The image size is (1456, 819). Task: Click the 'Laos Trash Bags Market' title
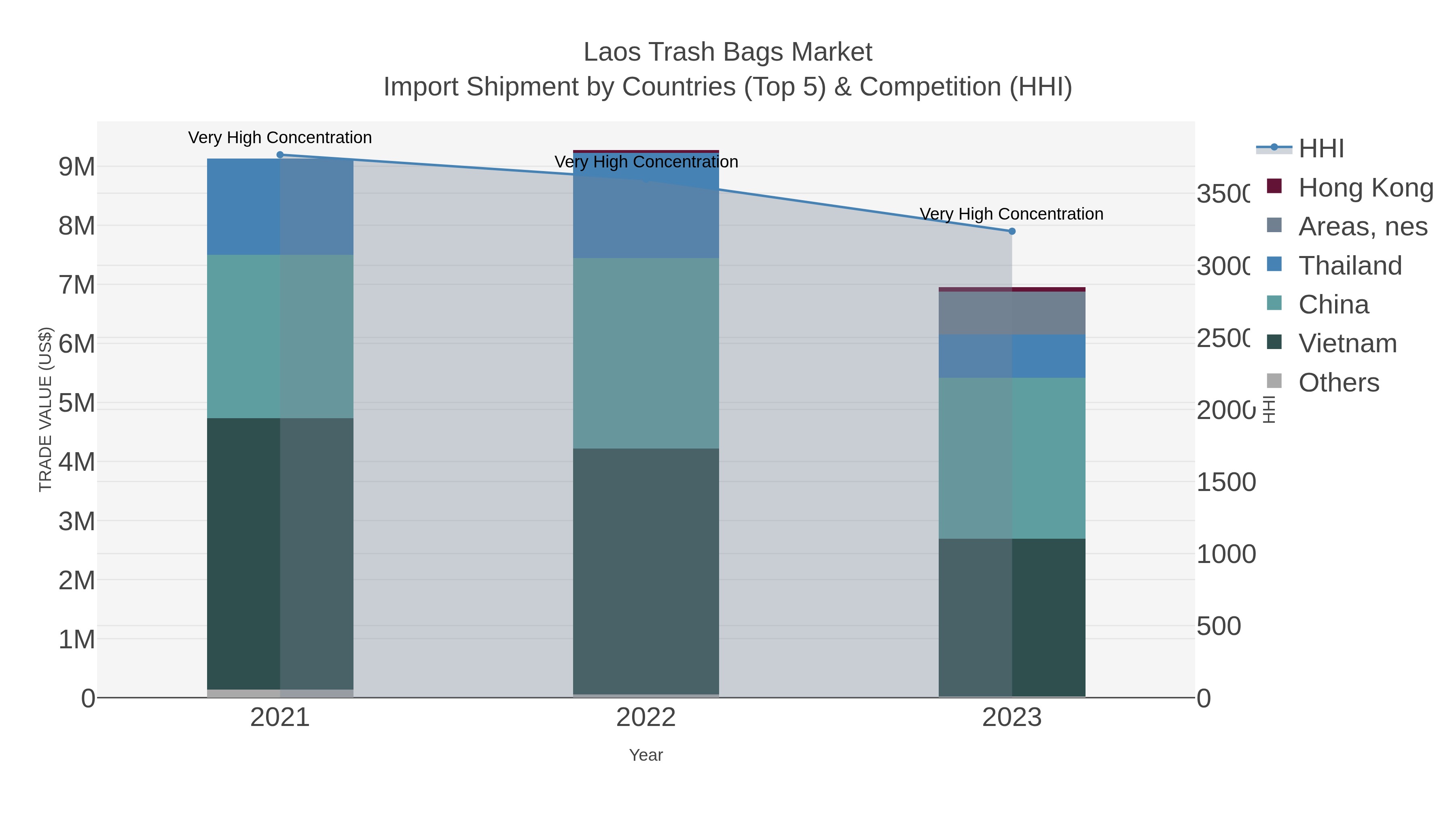pyautogui.click(x=728, y=52)
